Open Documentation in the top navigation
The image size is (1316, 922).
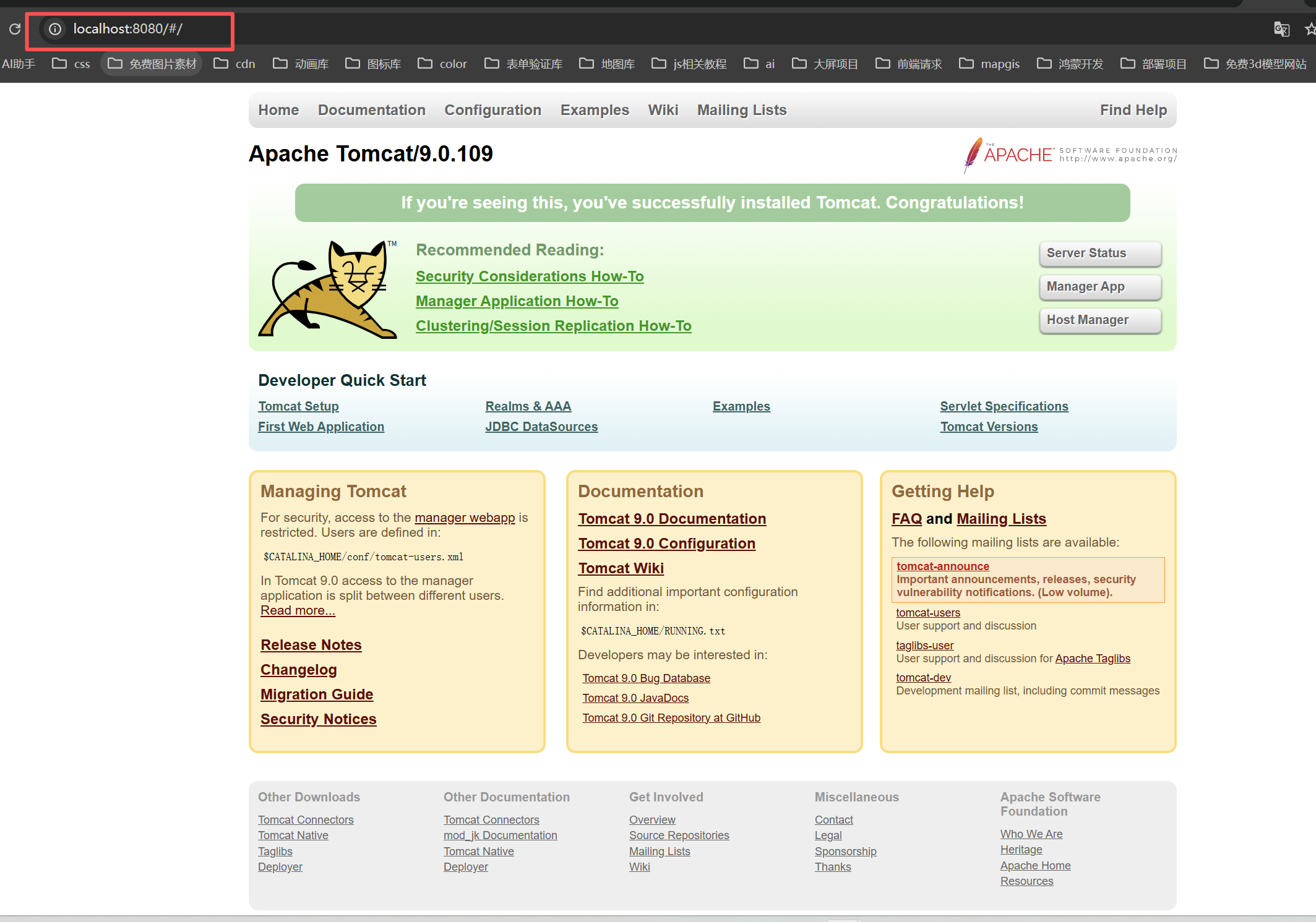tap(372, 110)
